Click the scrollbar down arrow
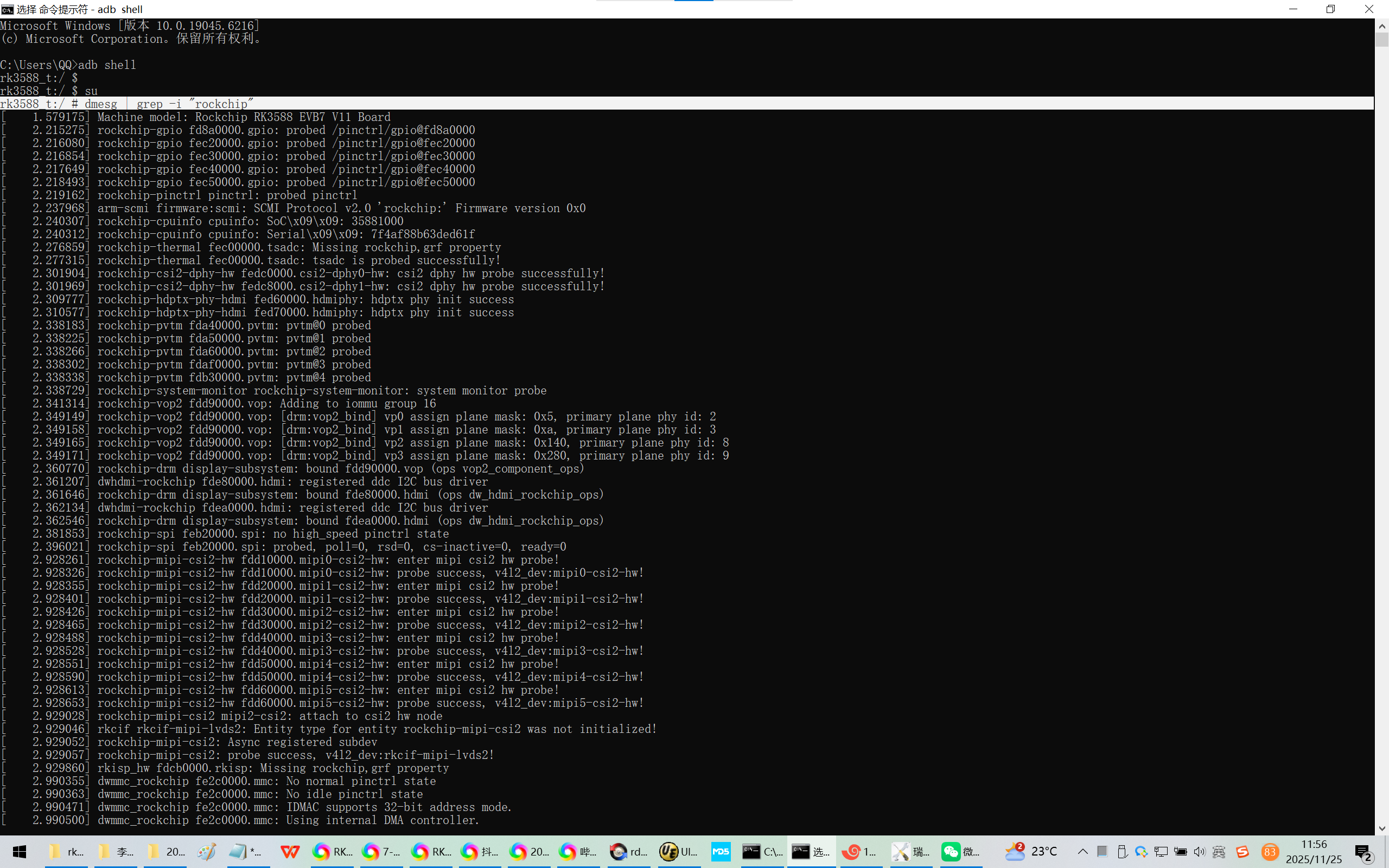This screenshot has height=868, width=1389. (1381, 828)
